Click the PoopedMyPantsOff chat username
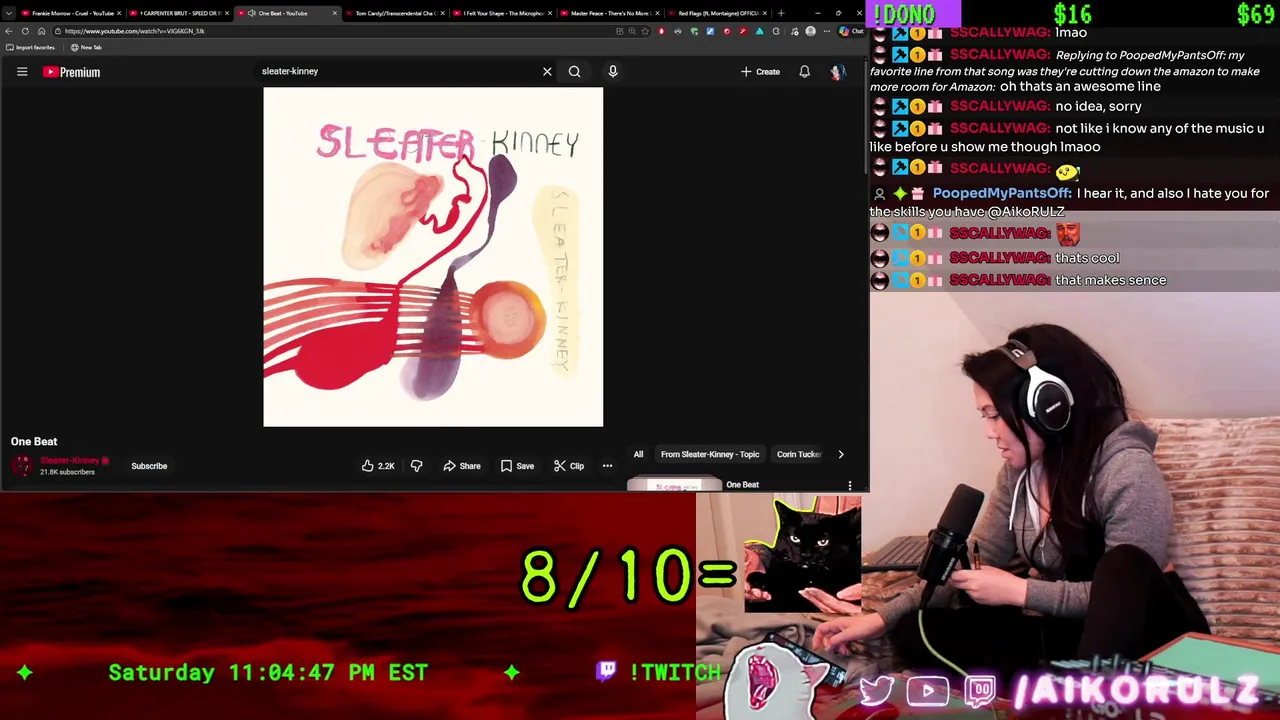This screenshot has width=1280, height=720. point(1001,193)
